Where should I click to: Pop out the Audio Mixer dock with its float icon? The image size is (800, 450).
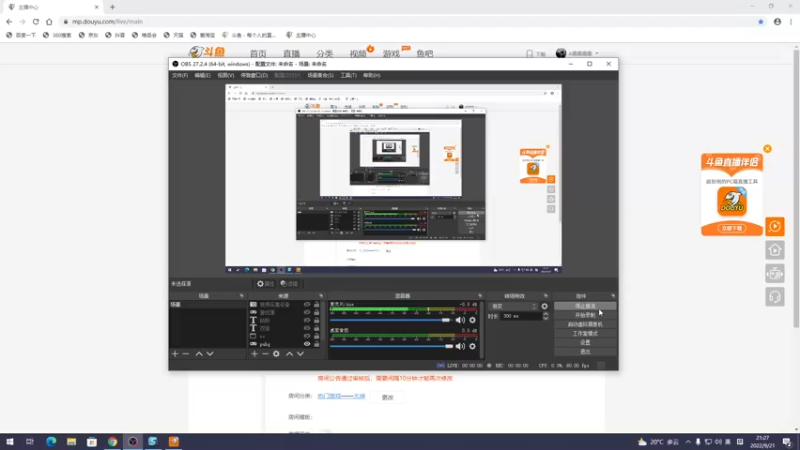tap(480, 296)
